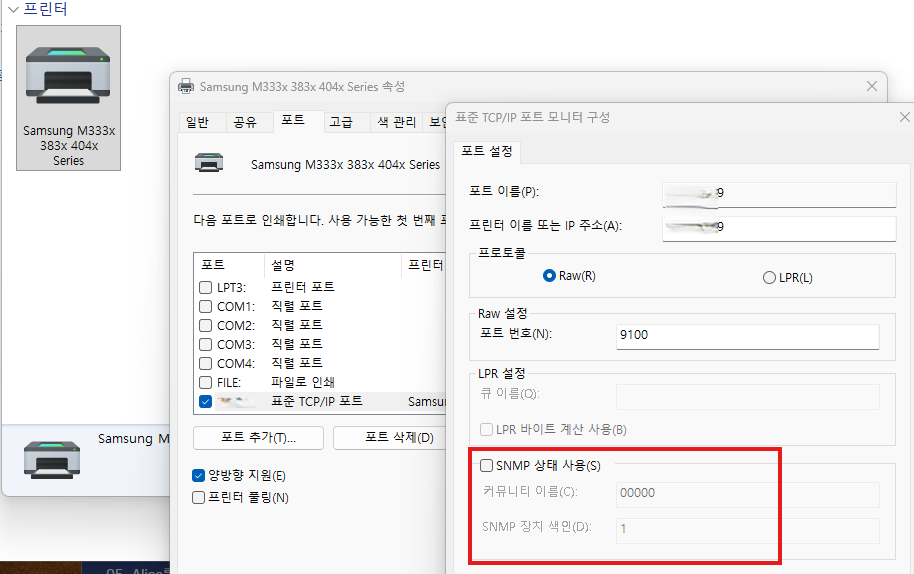Click the printer icon in bottom details pane
Screen dimensions: 914x574
click(x=52, y=460)
